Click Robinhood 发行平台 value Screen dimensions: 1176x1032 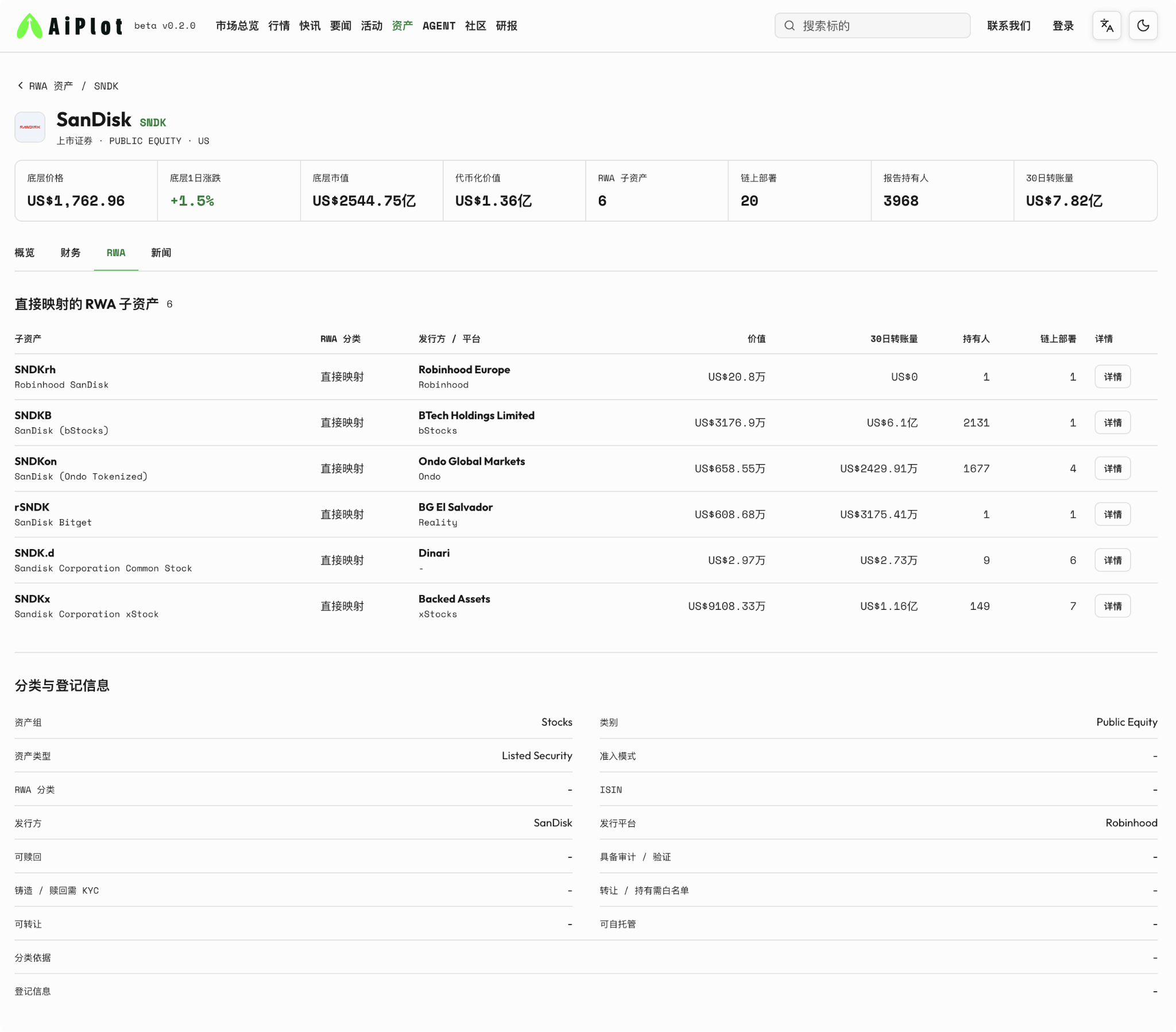click(x=1131, y=823)
